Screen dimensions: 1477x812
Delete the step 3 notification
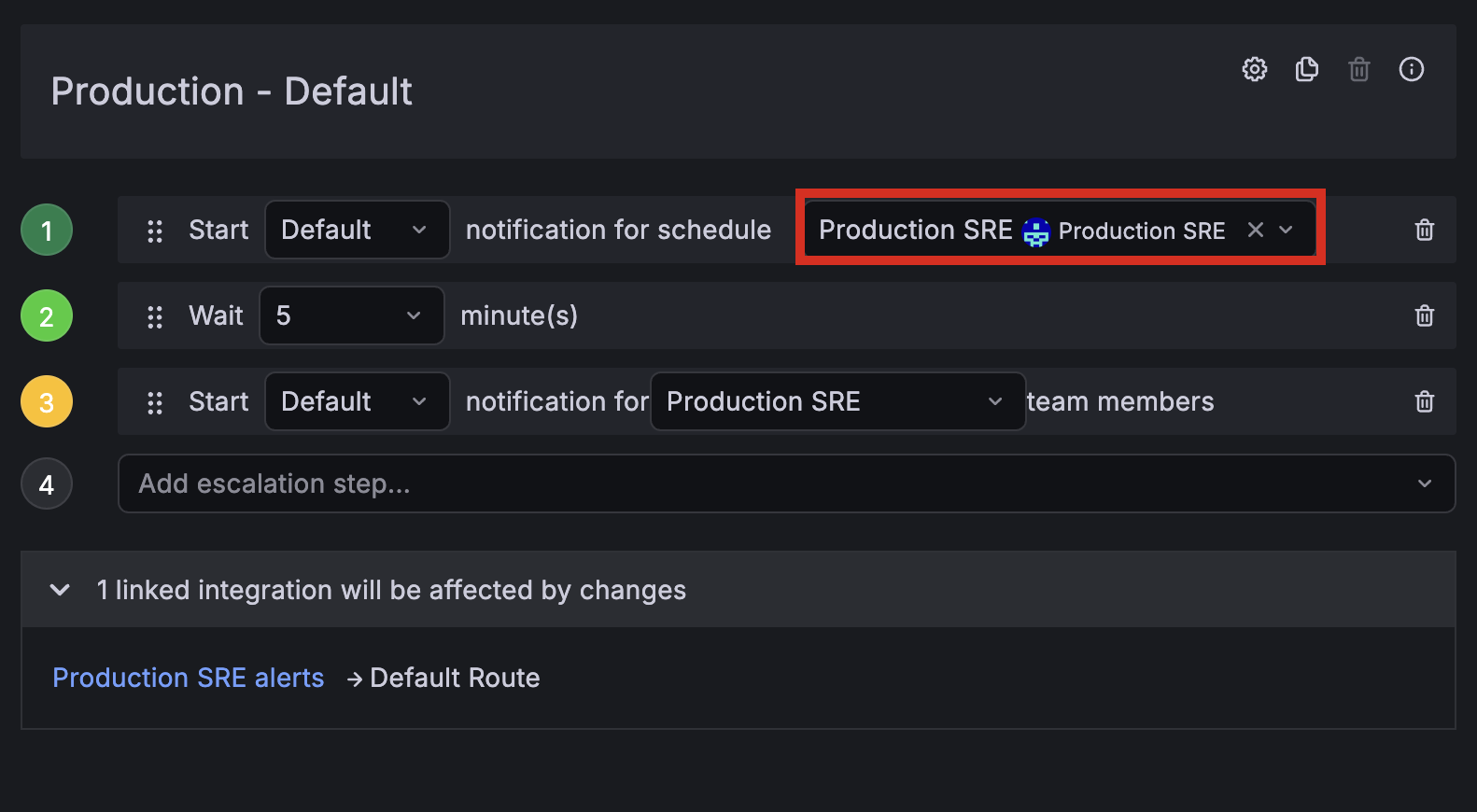coord(1425,401)
